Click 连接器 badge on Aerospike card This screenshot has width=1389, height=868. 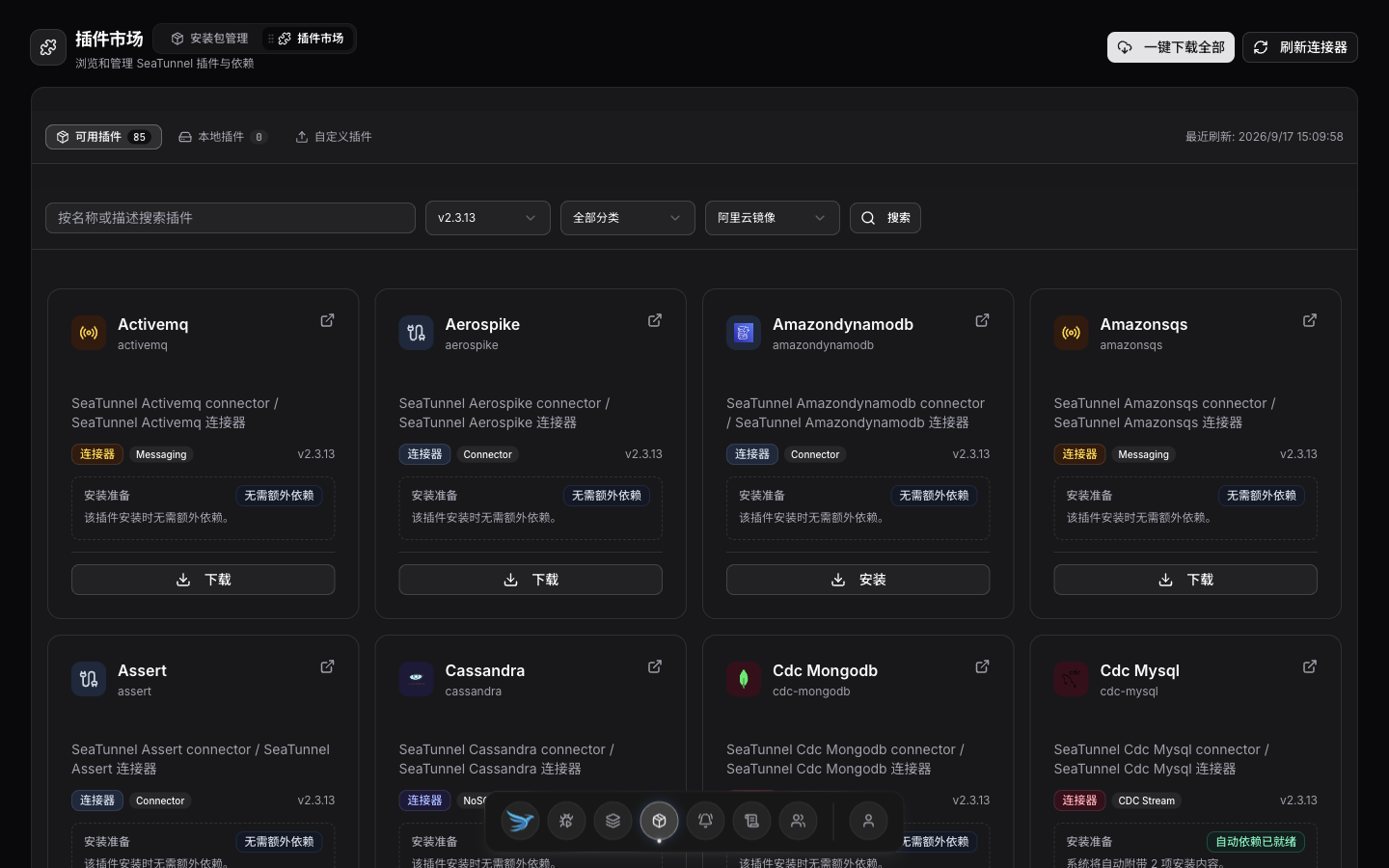point(424,454)
